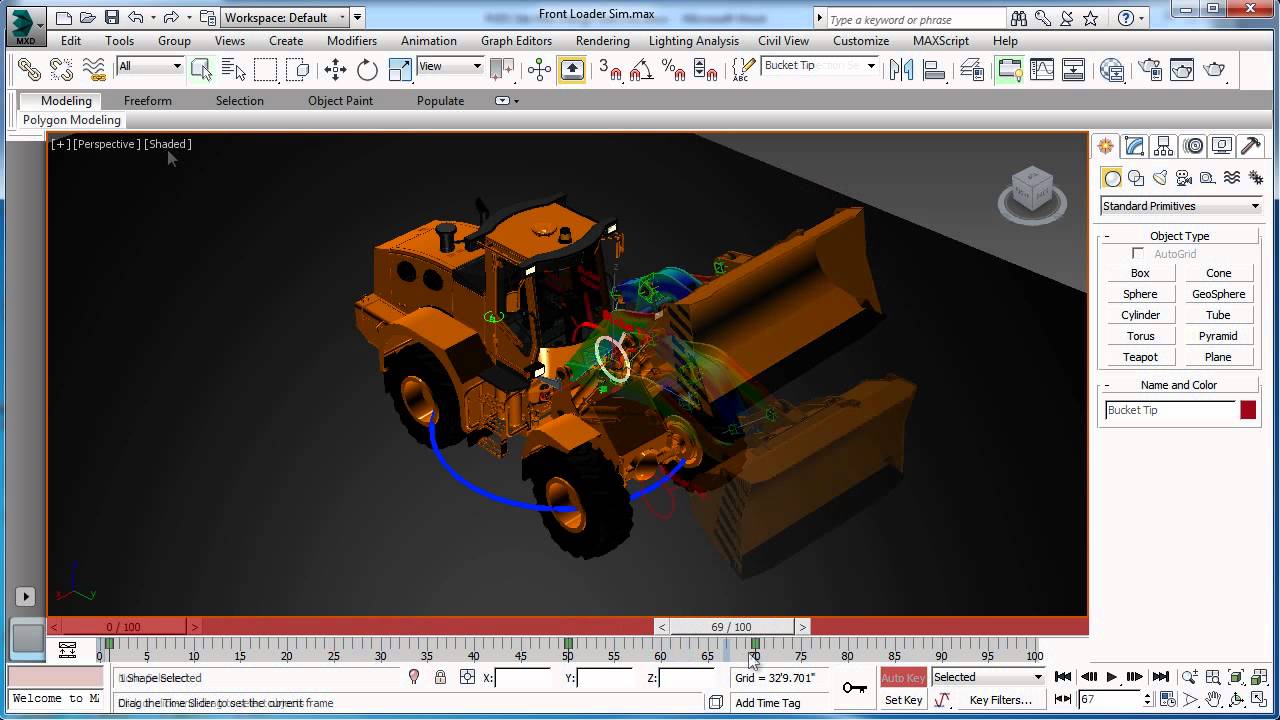Click the Teapot primitive button
Screen dimensions: 1280x720
[1140, 357]
